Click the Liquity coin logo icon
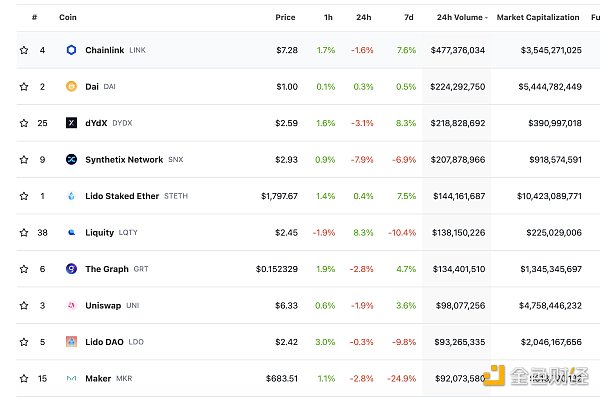This screenshot has height=397, width=600. point(71,232)
